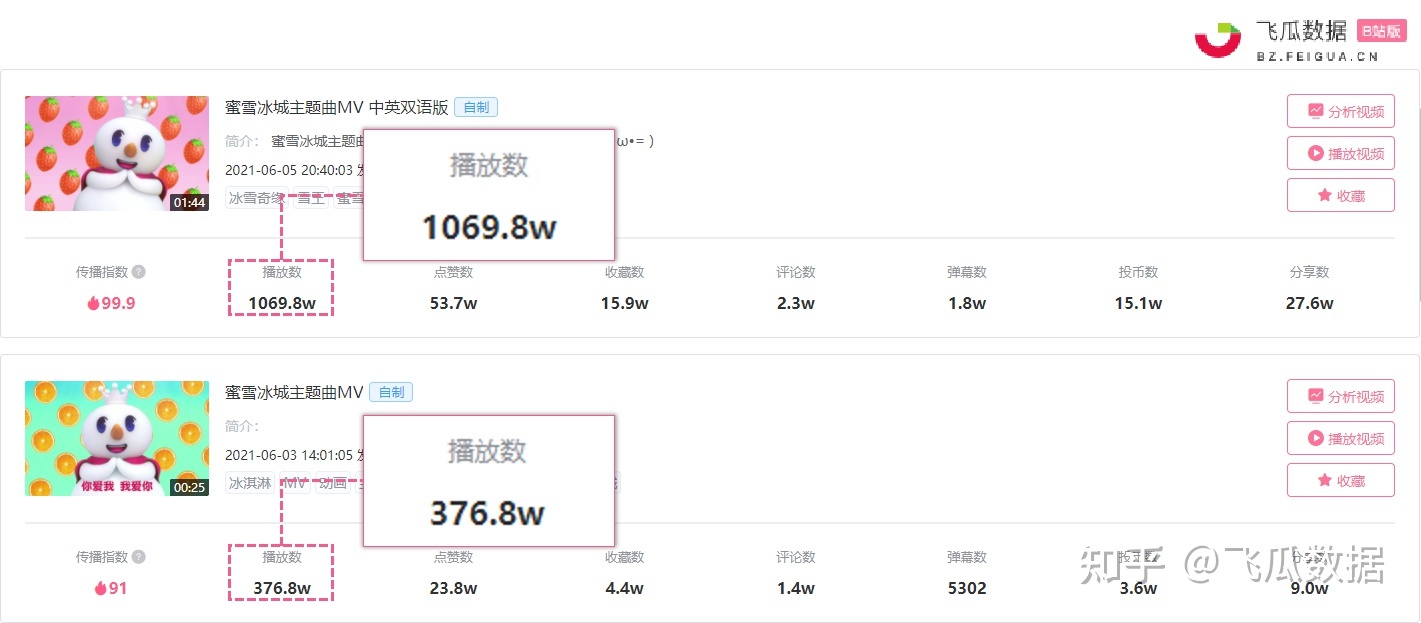This screenshot has height=623, width=1421.
Task: Open the 蜜雪冰城主题曲MV 中英双语版 title link
Action: [336, 108]
